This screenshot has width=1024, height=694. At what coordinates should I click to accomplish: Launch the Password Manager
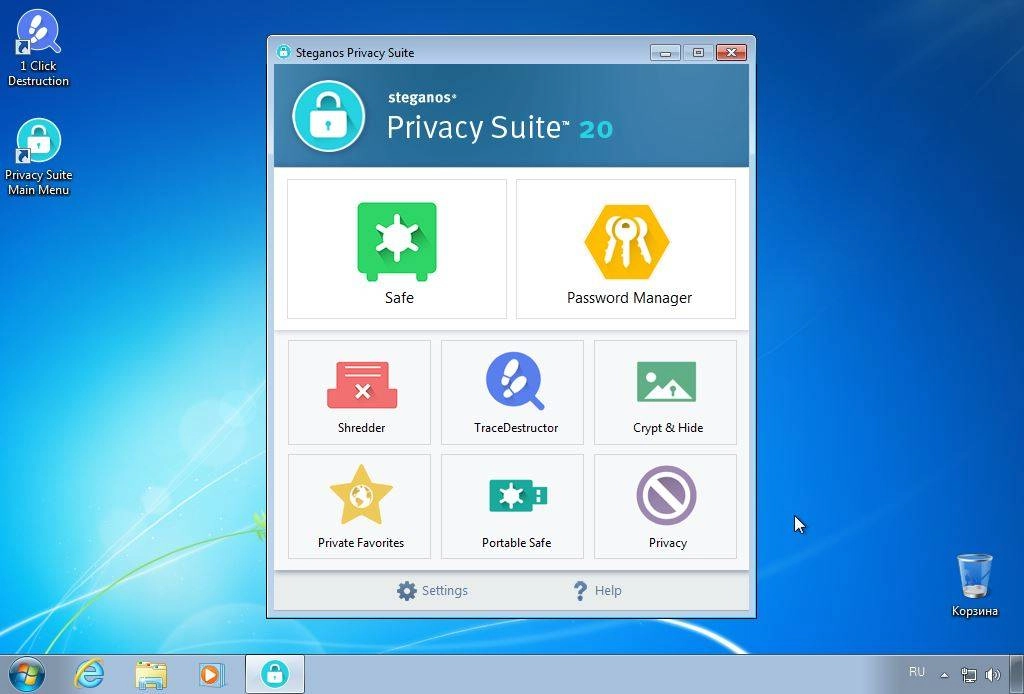point(626,249)
